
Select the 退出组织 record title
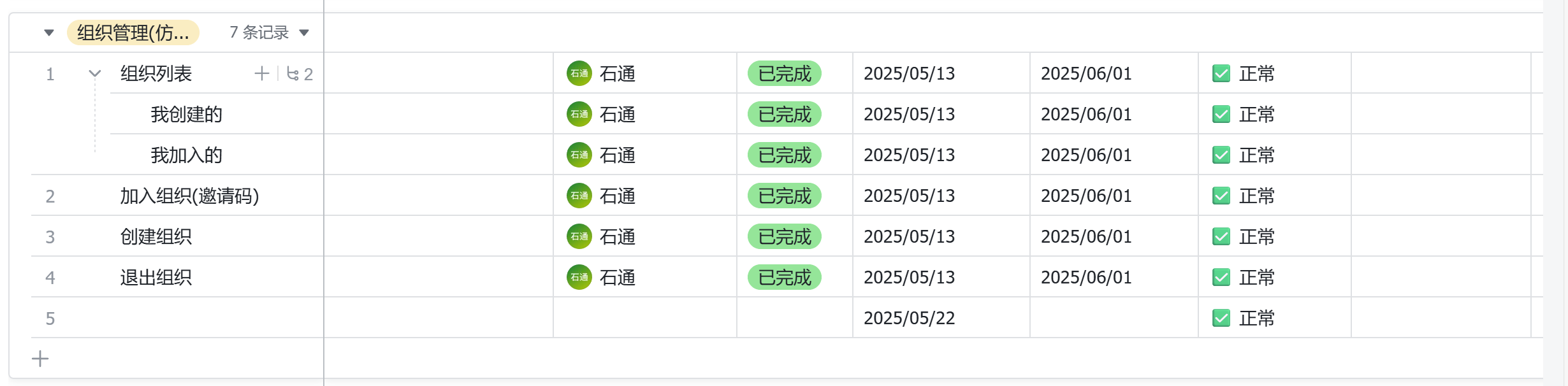pos(156,278)
